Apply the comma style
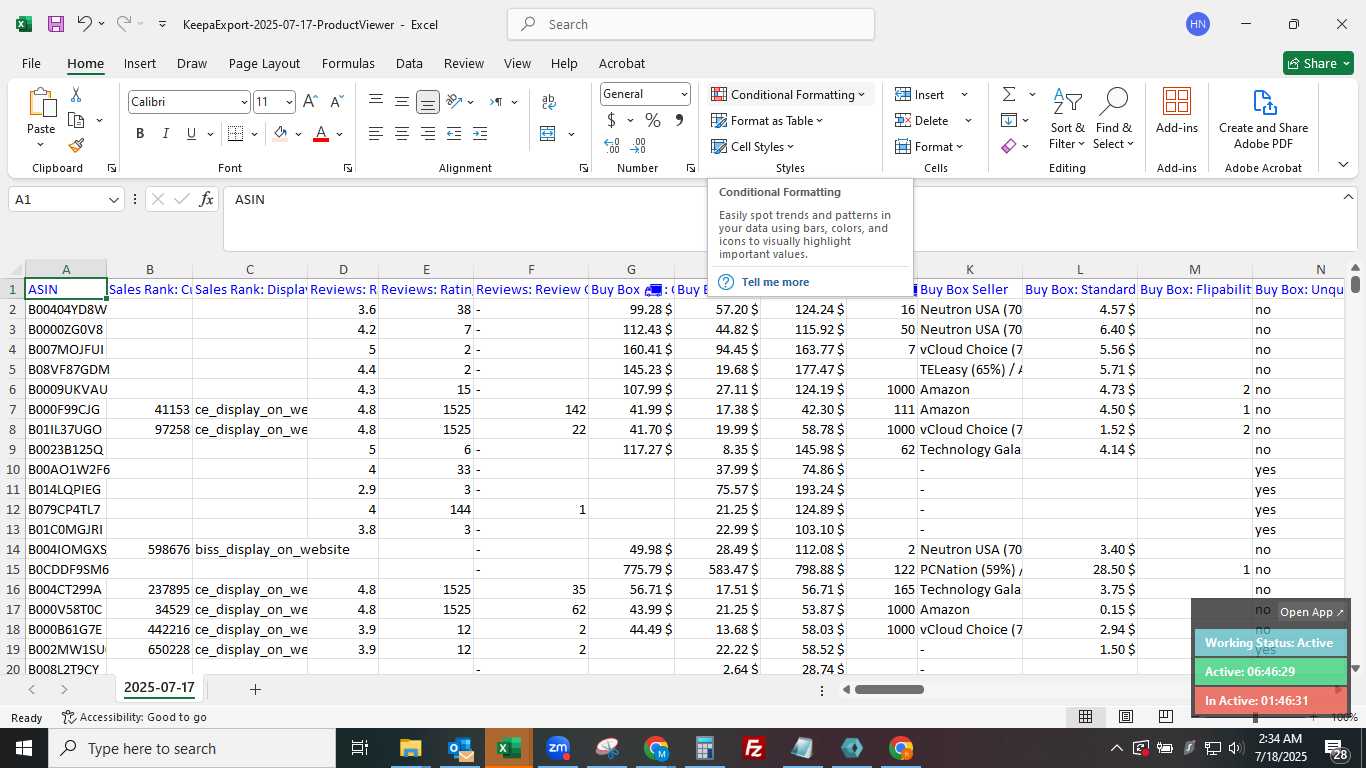 [679, 120]
